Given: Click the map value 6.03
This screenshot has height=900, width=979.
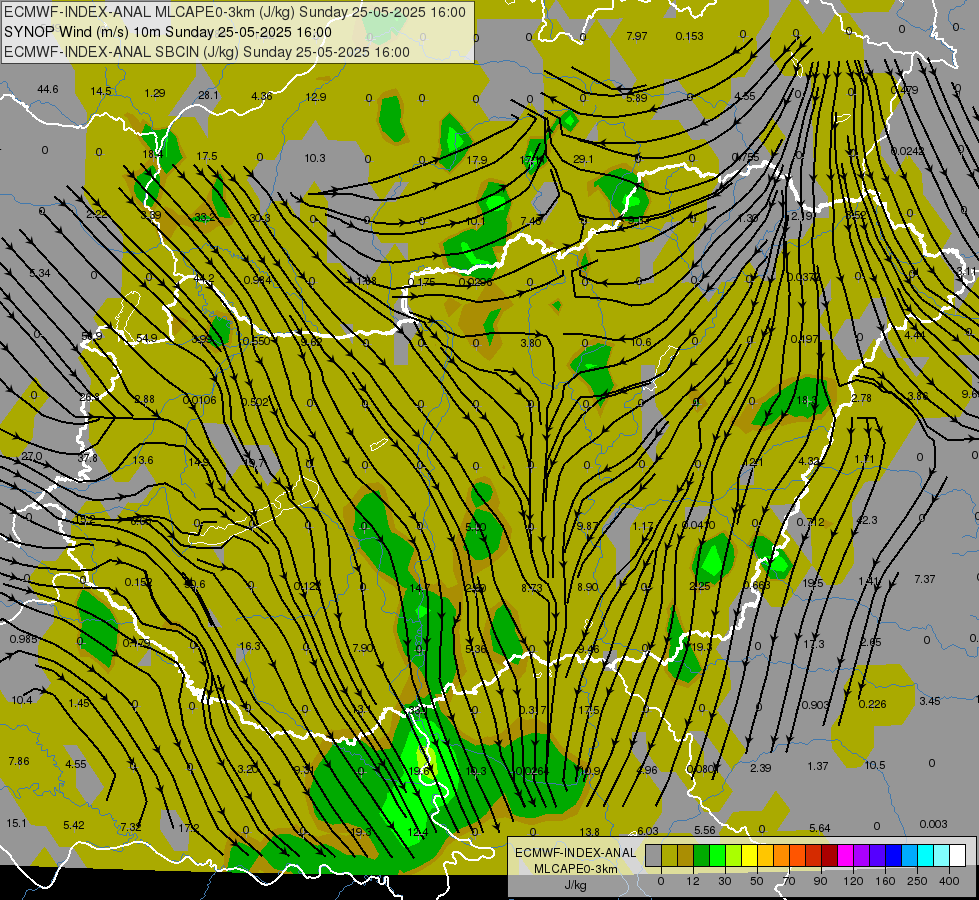Looking at the screenshot, I should click(x=647, y=831).
